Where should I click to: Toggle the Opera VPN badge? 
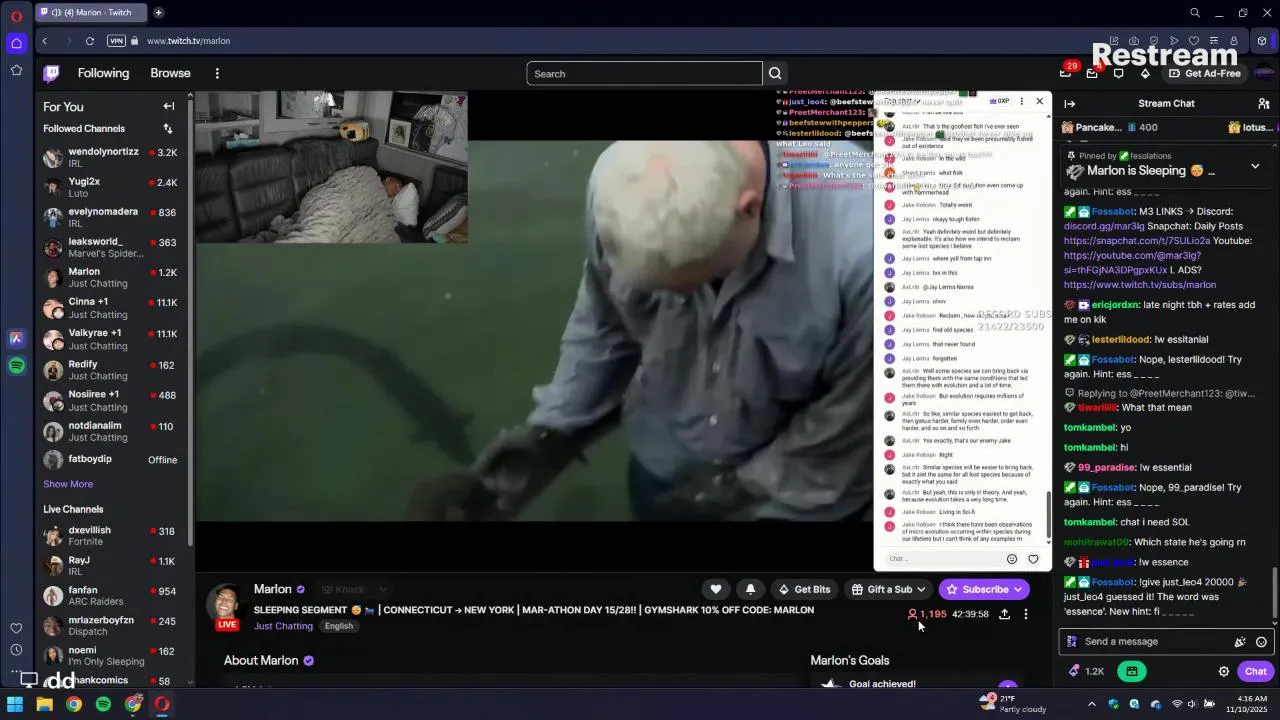(x=116, y=41)
